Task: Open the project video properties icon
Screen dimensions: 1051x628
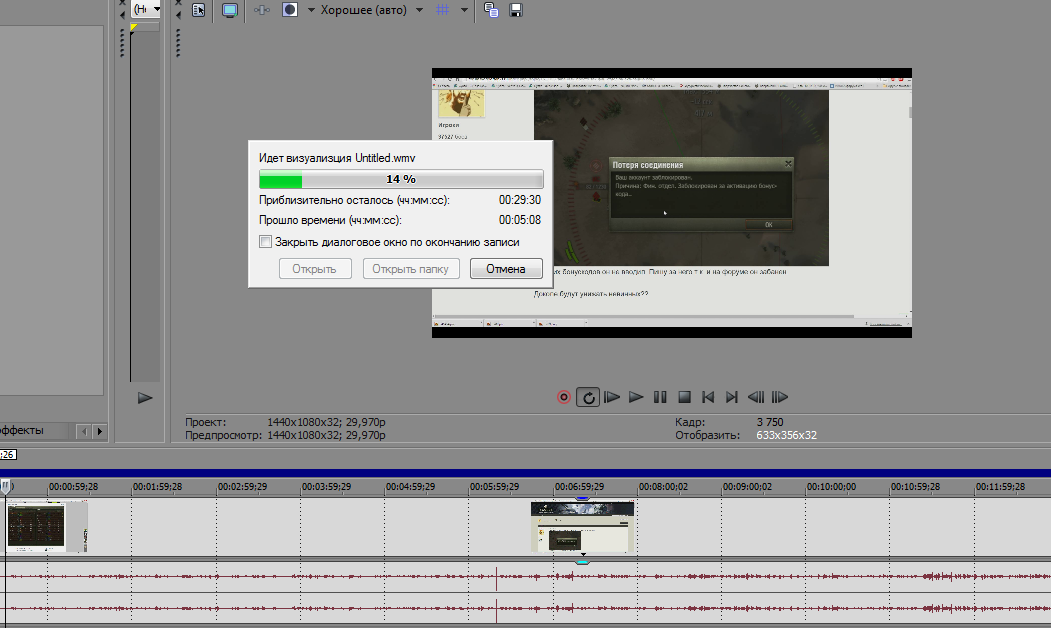Action: pos(198,10)
